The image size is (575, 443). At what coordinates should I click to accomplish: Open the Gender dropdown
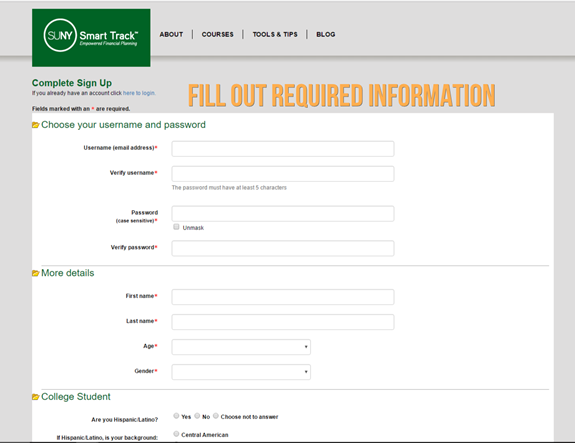coord(241,372)
